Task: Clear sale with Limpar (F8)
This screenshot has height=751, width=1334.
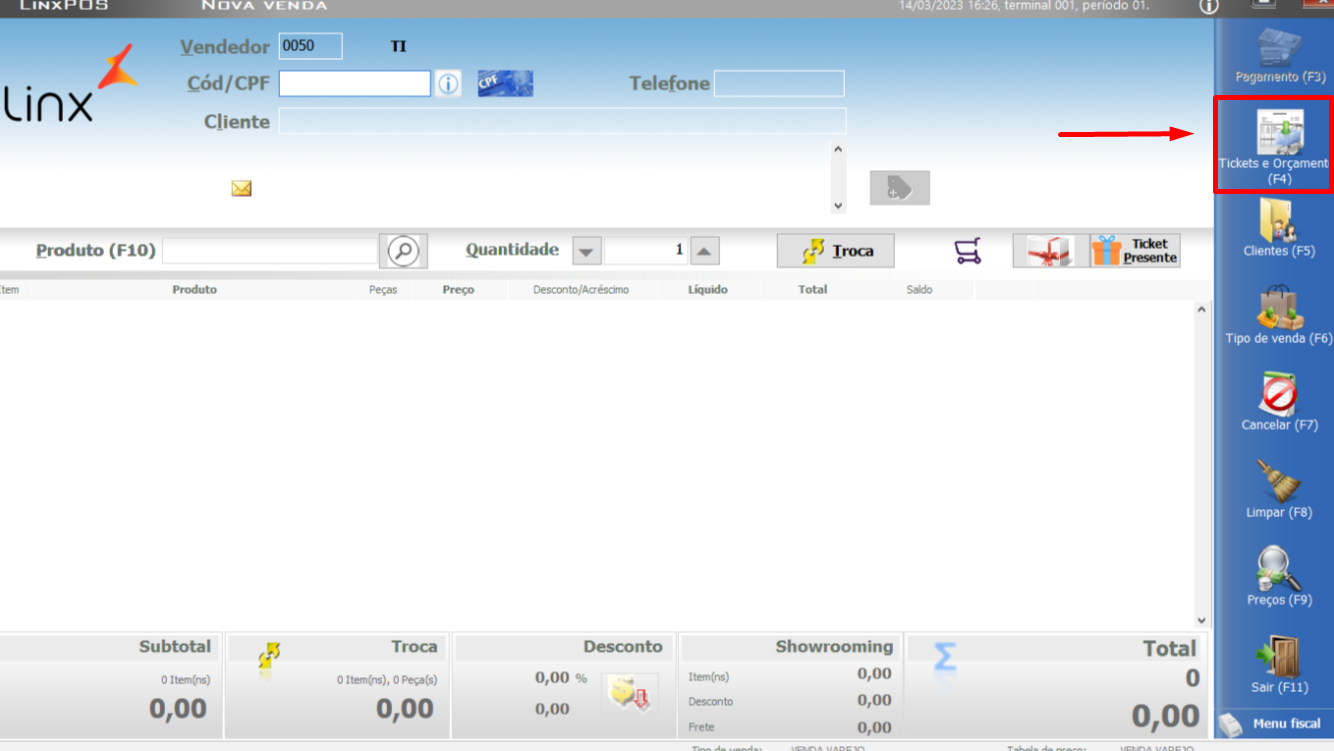Action: point(1279,489)
